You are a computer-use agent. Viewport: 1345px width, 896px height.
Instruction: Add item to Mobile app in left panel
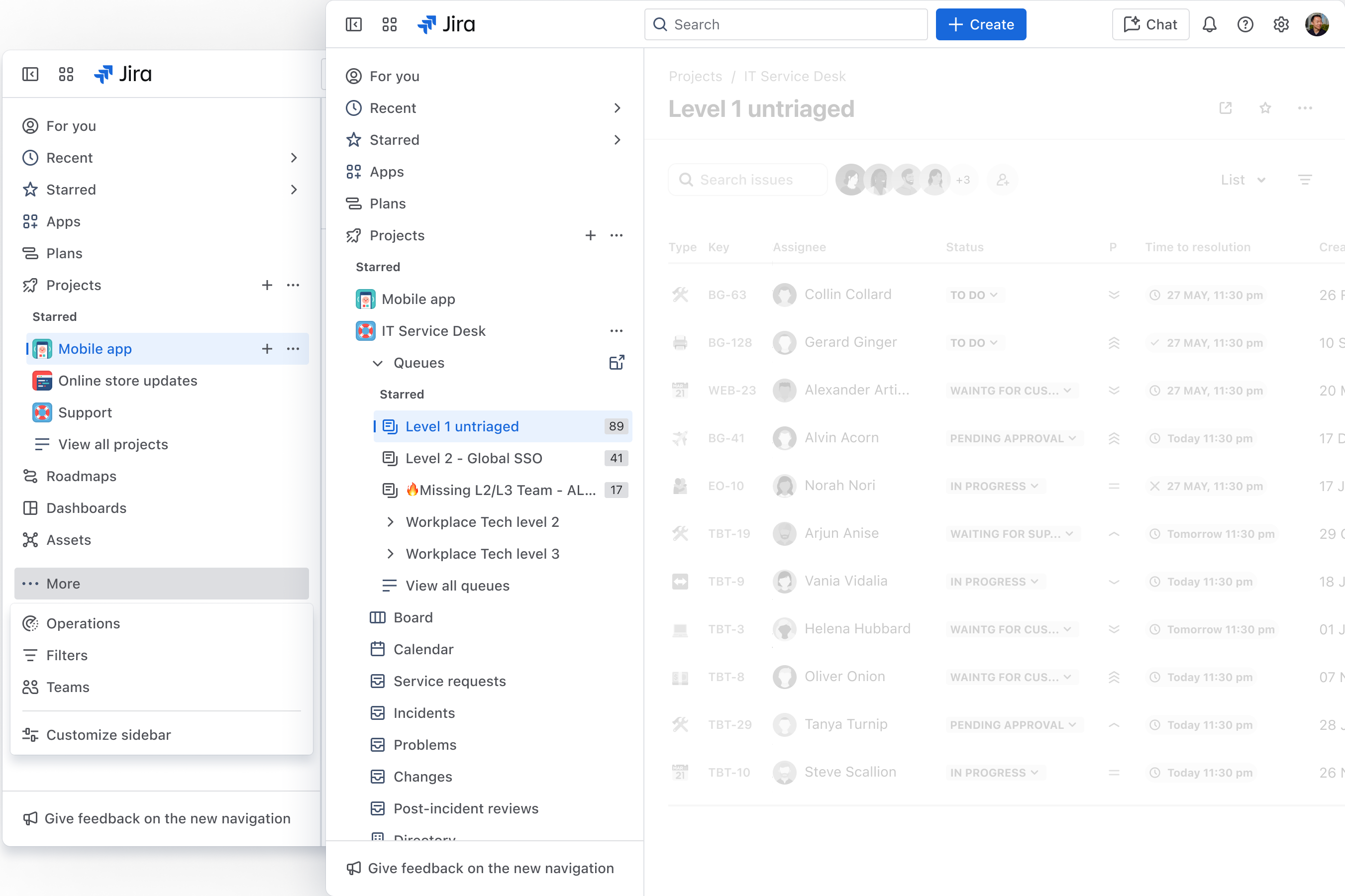click(267, 349)
